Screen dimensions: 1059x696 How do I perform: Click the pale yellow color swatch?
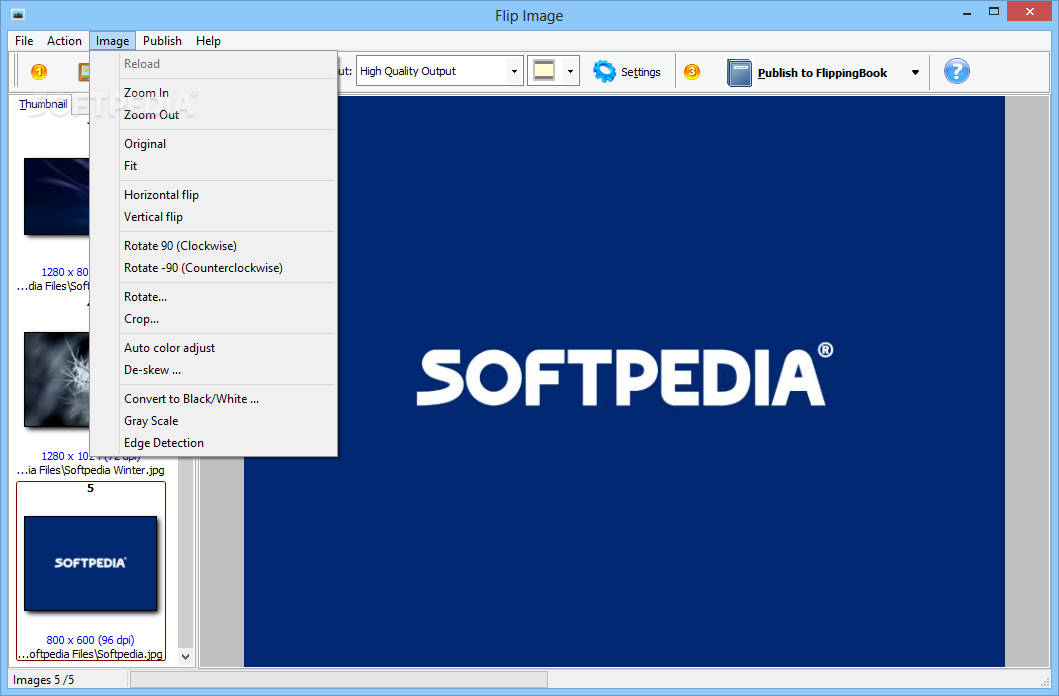pyautogui.click(x=544, y=70)
